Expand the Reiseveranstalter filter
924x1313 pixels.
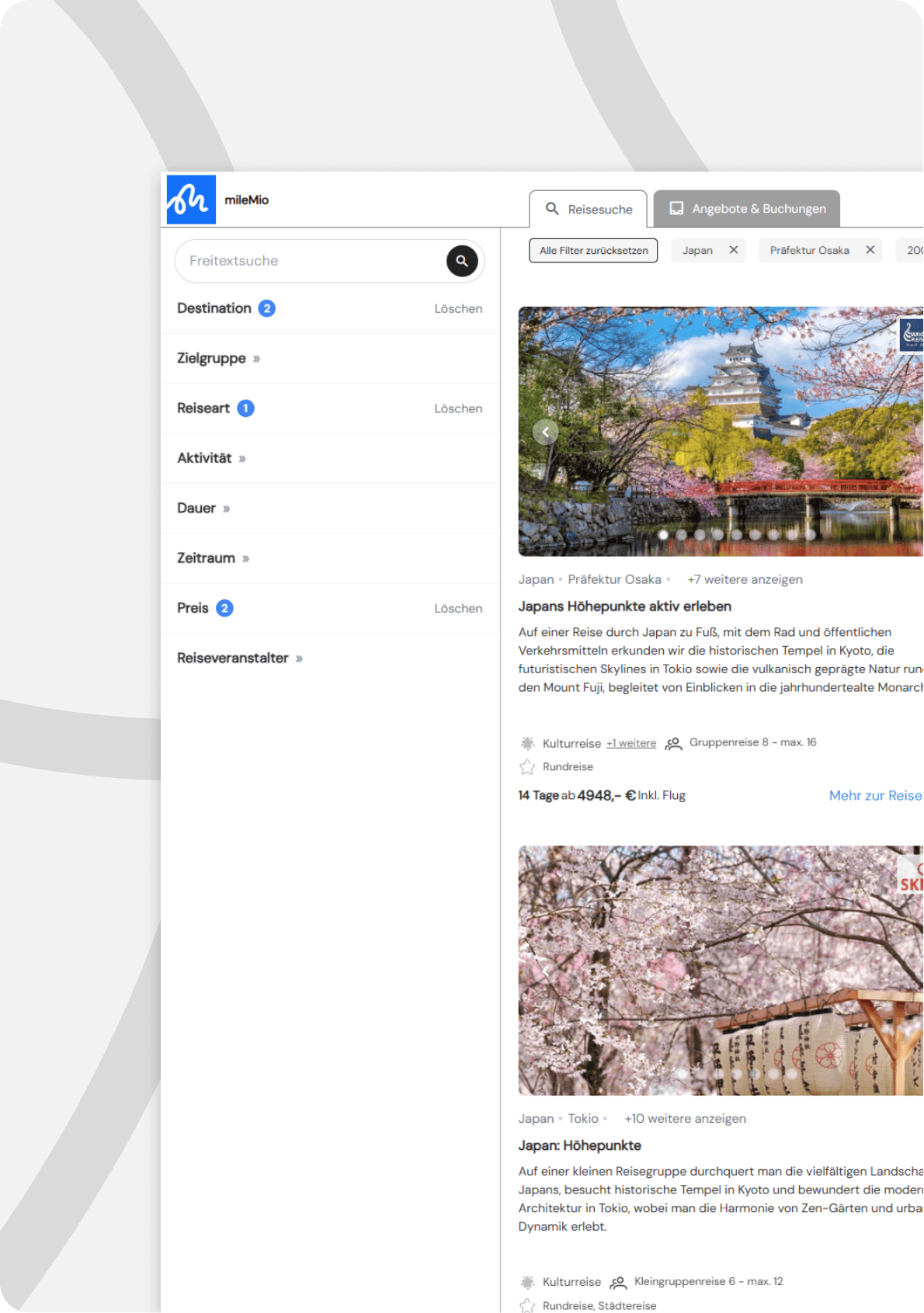tap(239, 658)
